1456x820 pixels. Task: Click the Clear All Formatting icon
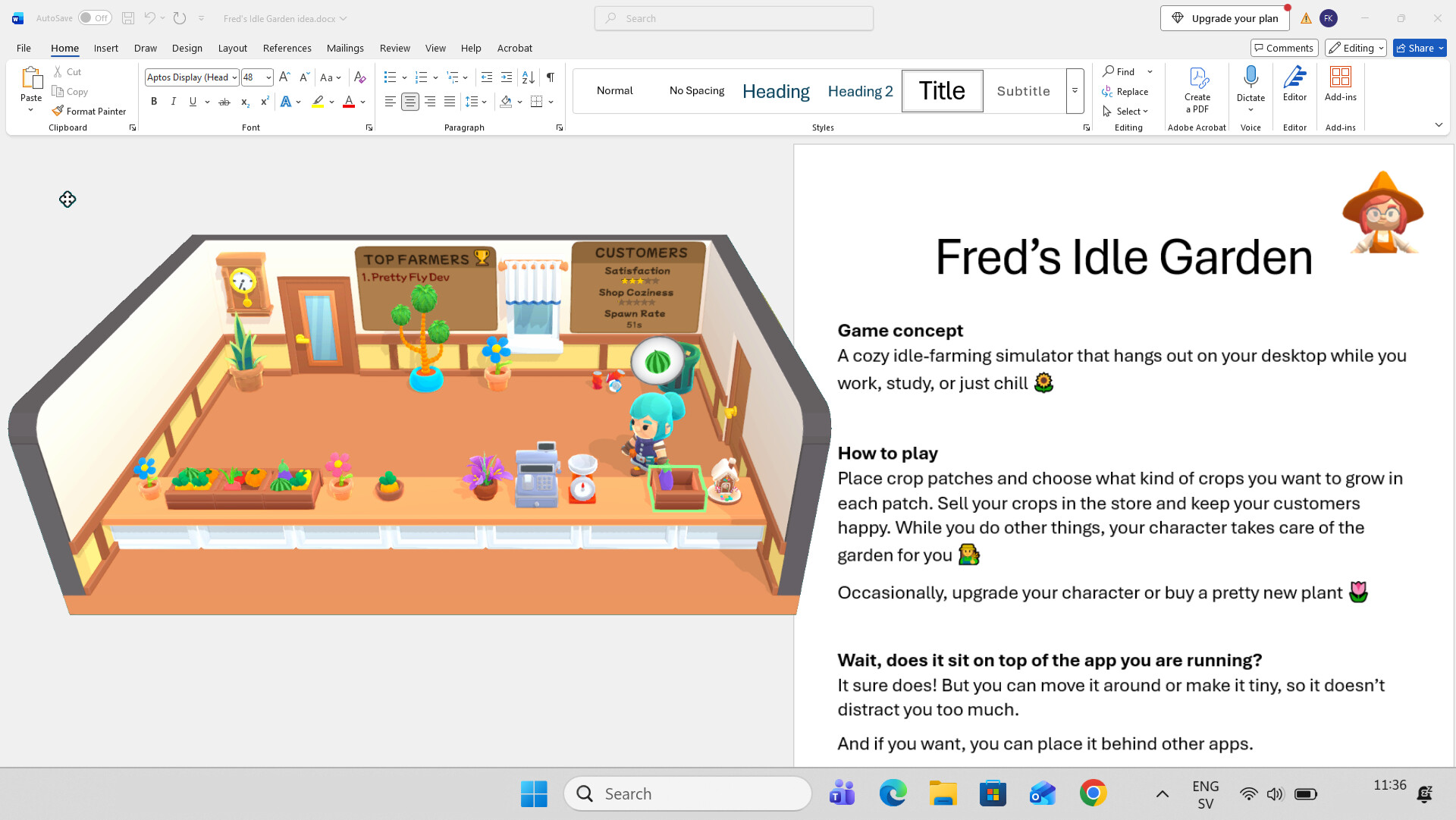point(360,77)
